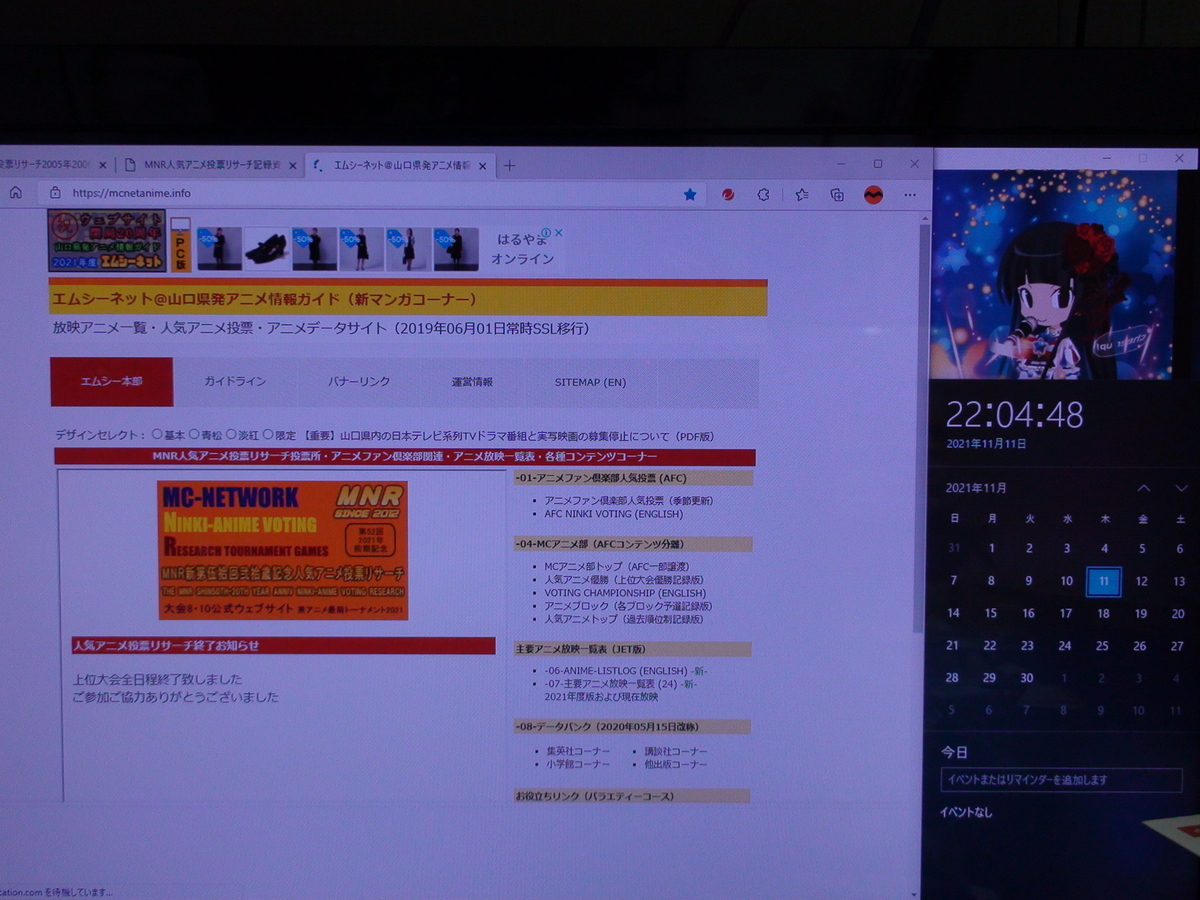This screenshot has height=900, width=1200.
Task: Click the MC-NETWORK voting banner image
Action: click(x=283, y=550)
